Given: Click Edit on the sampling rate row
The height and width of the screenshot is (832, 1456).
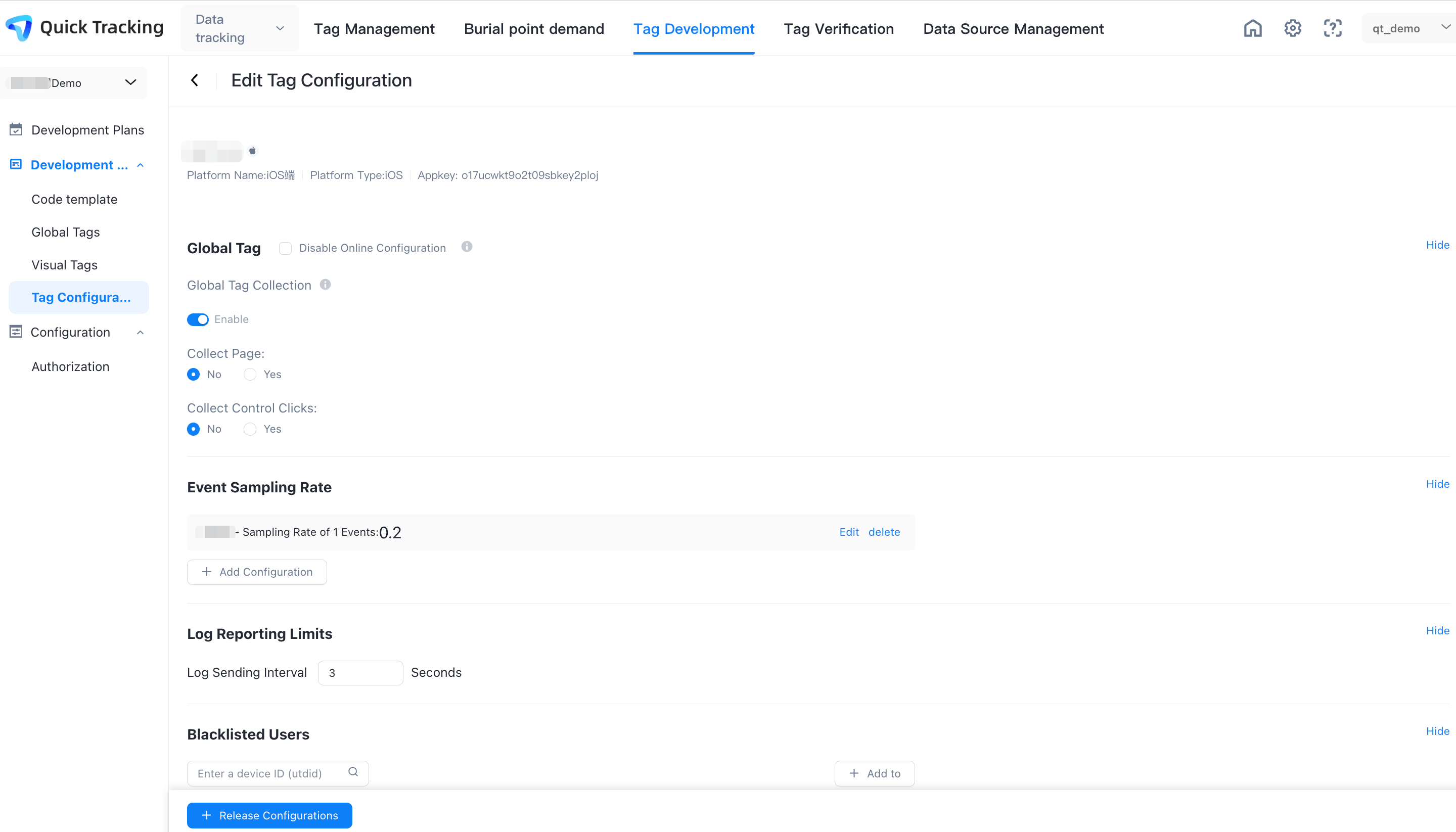Looking at the screenshot, I should pos(849,532).
